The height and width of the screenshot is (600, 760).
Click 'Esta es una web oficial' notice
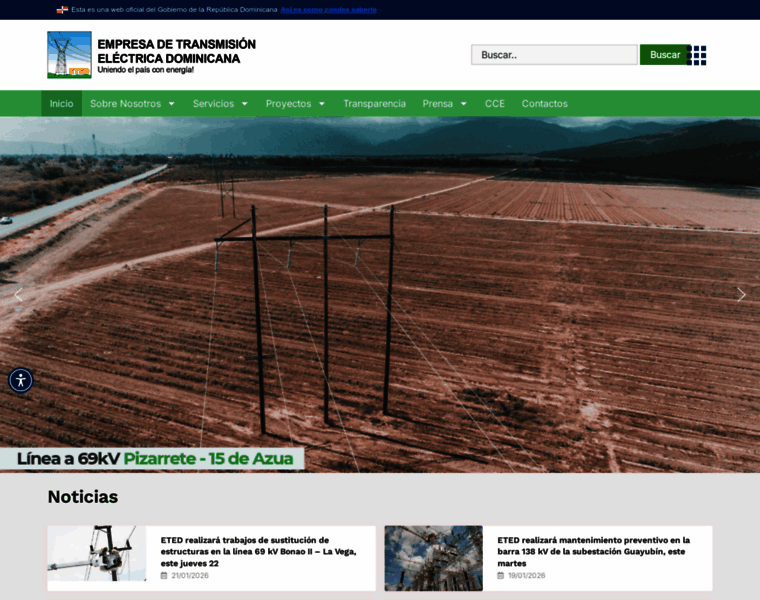(174, 10)
